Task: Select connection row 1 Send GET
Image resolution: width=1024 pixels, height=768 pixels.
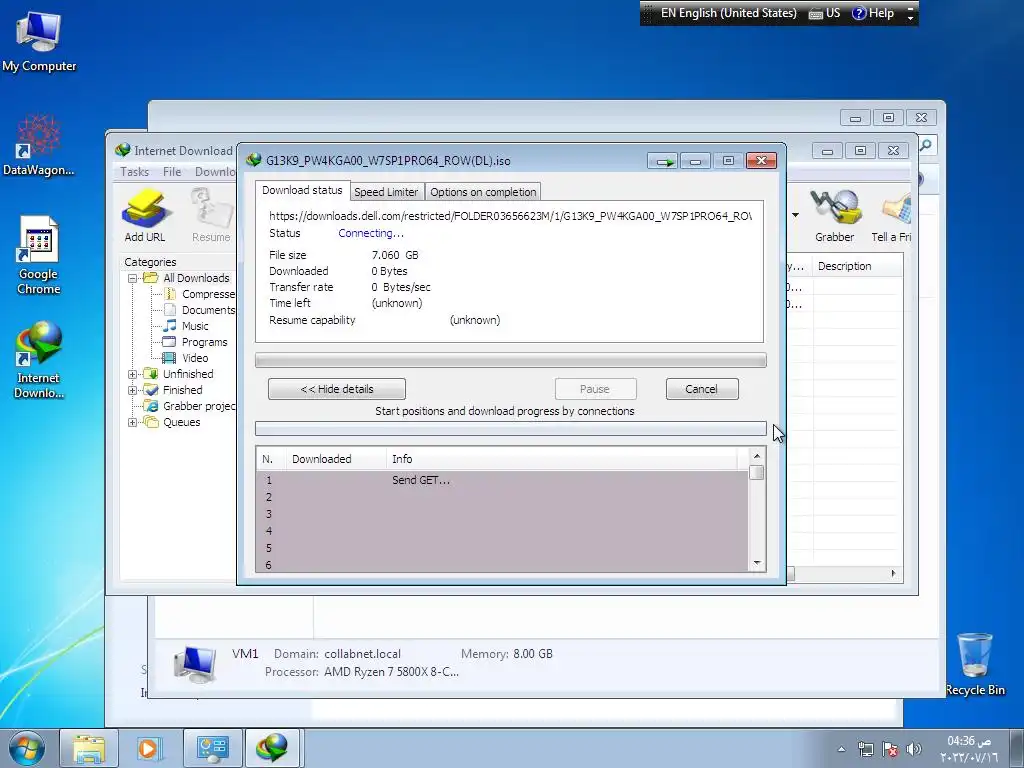Action: point(502,480)
